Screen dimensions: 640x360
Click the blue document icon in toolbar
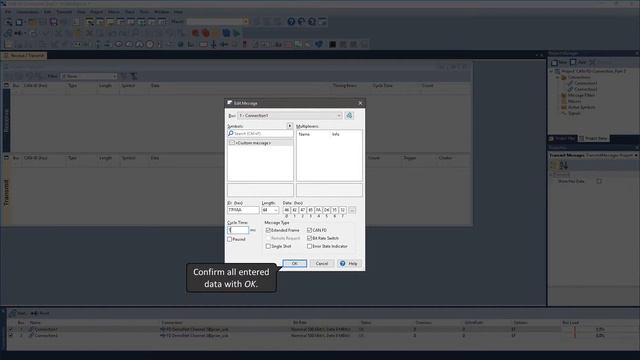pyautogui.click(x=226, y=33)
